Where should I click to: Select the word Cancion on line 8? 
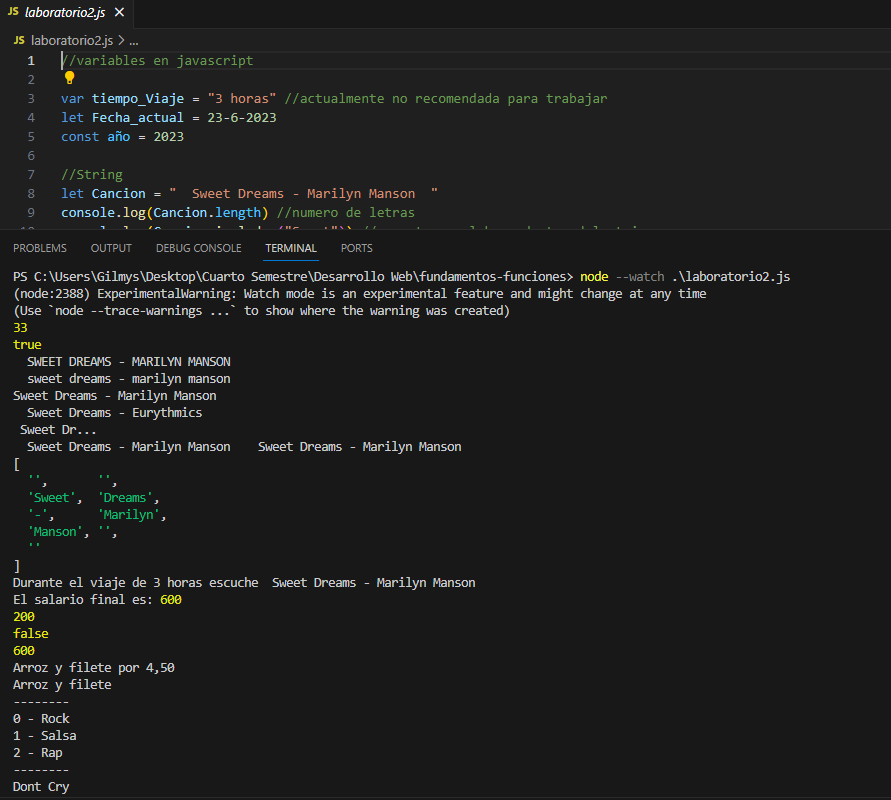click(117, 193)
